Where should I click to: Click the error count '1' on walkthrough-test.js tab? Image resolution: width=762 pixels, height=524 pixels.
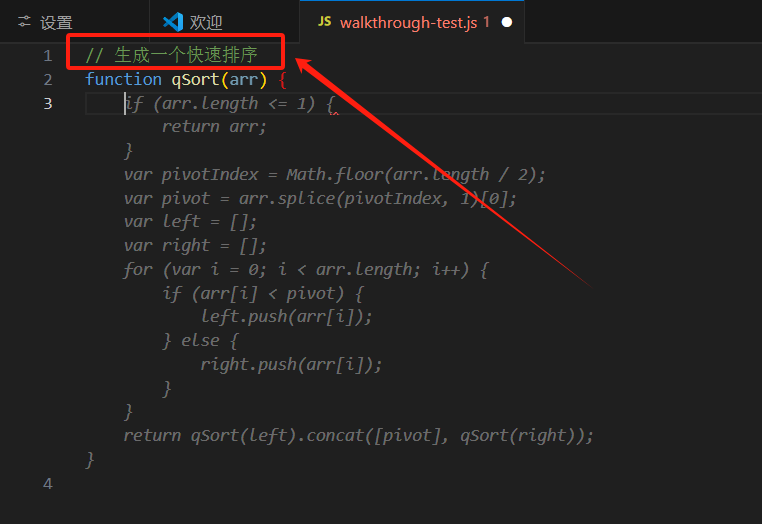pos(486,22)
